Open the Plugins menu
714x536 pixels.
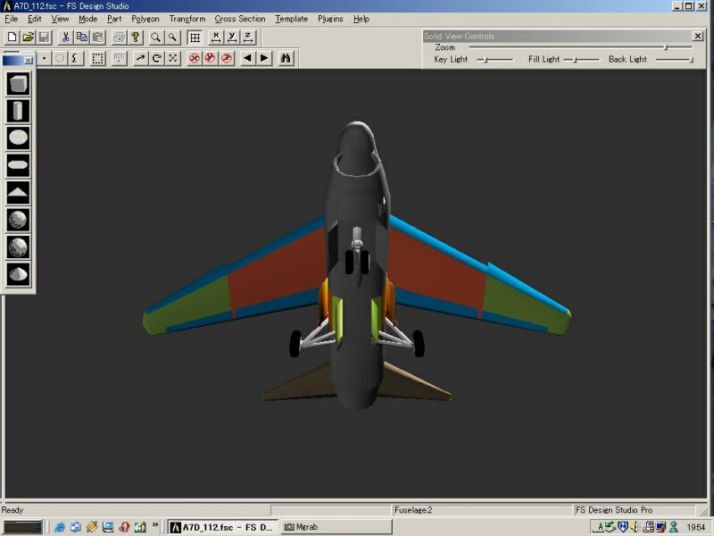pos(330,19)
